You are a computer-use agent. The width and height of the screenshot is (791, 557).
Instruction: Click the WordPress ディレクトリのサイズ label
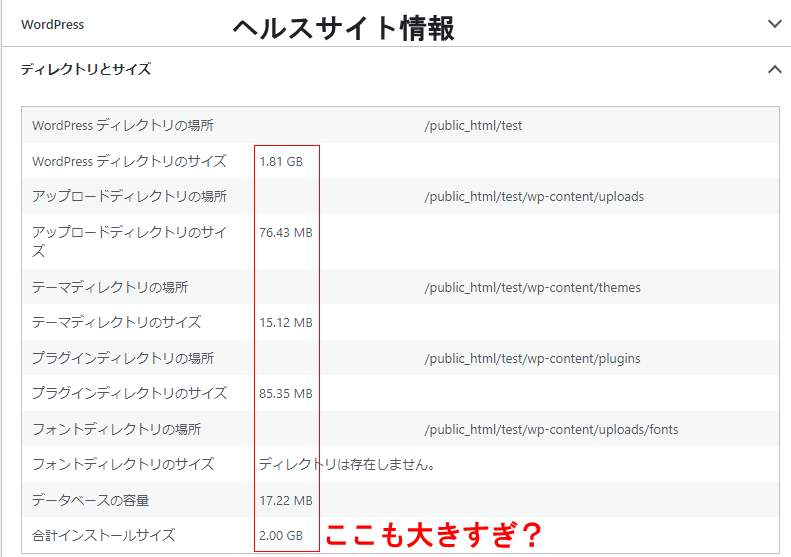[130, 161]
